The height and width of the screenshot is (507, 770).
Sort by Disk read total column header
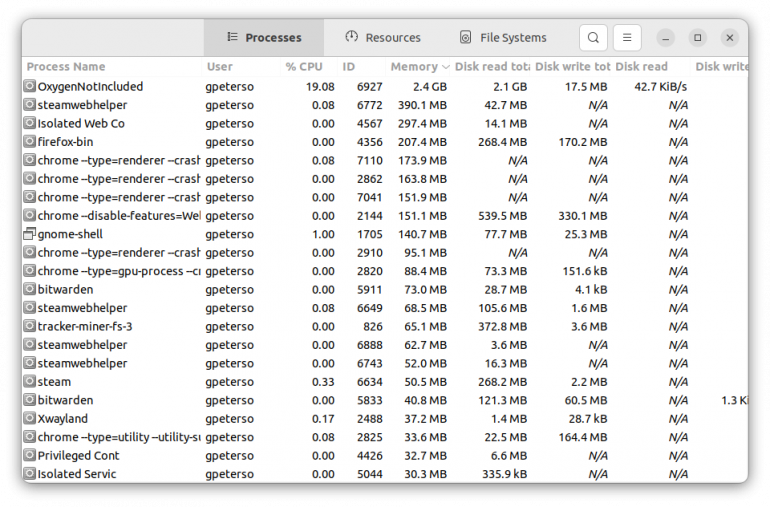pyautogui.click(x=492, y=67)
